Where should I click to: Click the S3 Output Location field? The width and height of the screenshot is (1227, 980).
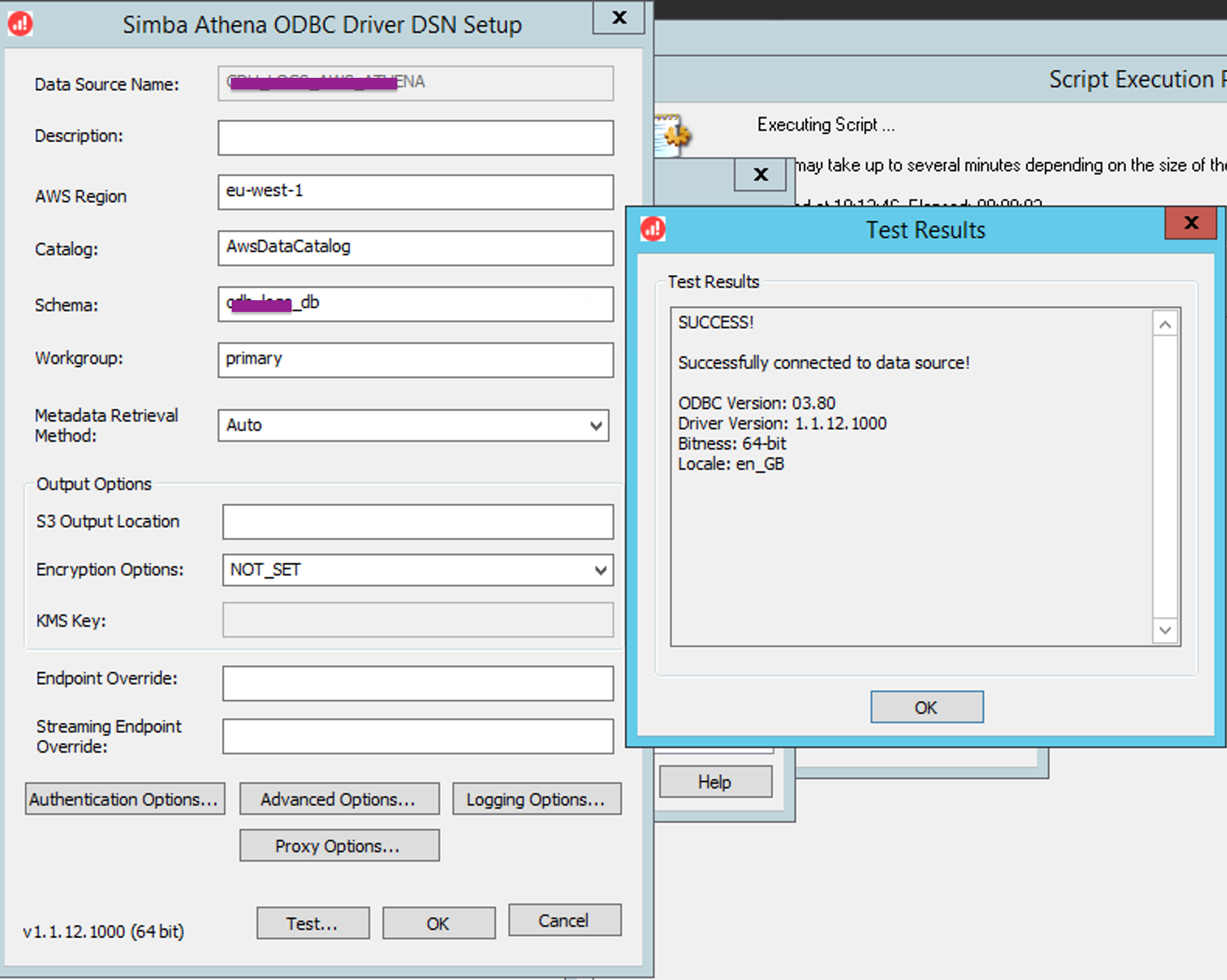coord(418,522)
